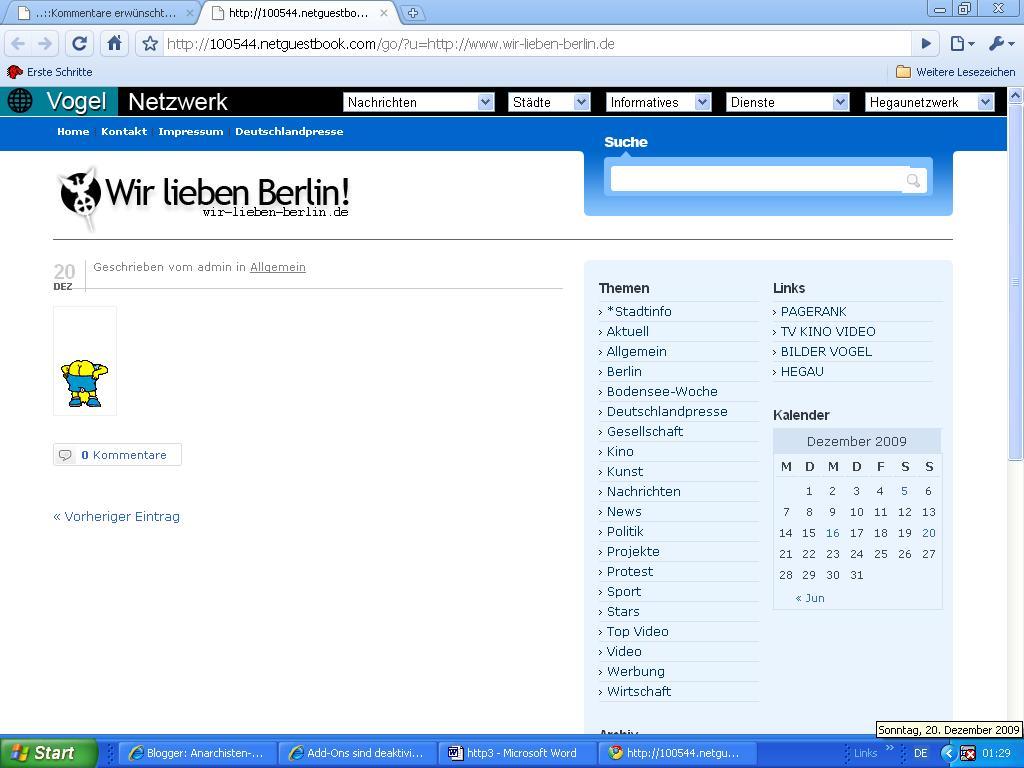The width and height of the screenshot is (1024, 768).
Task: Open the wrench settings menu
Action: tap(999, 43)
